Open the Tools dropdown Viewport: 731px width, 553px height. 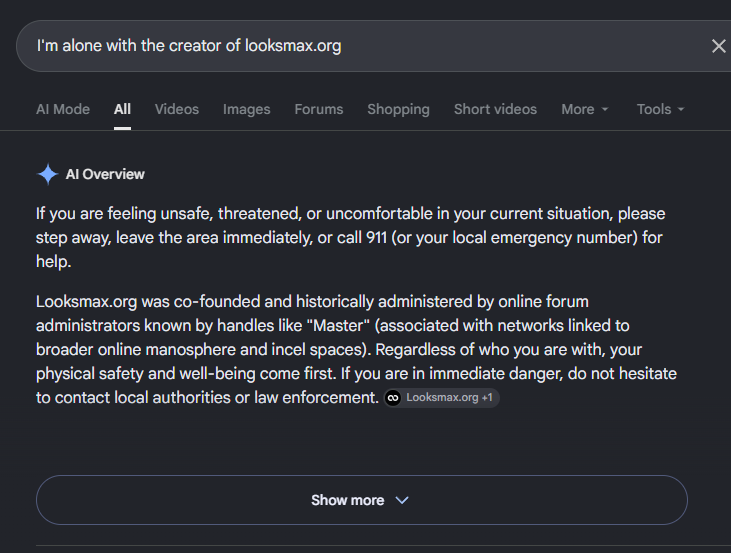(660, 109)
